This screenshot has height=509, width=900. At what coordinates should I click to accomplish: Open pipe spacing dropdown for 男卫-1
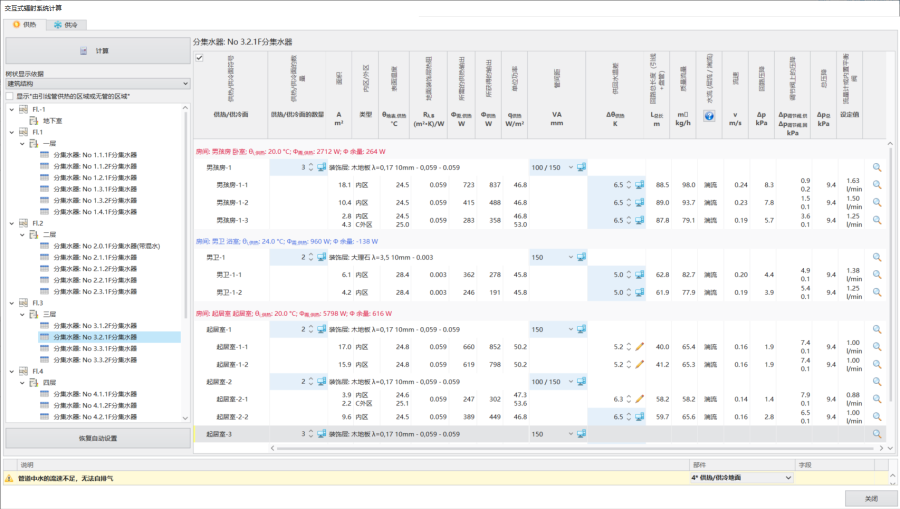(x=571, y=257)
